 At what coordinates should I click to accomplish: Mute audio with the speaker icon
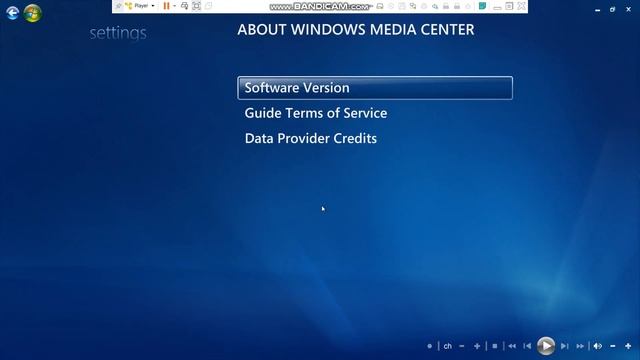[598, 346]
